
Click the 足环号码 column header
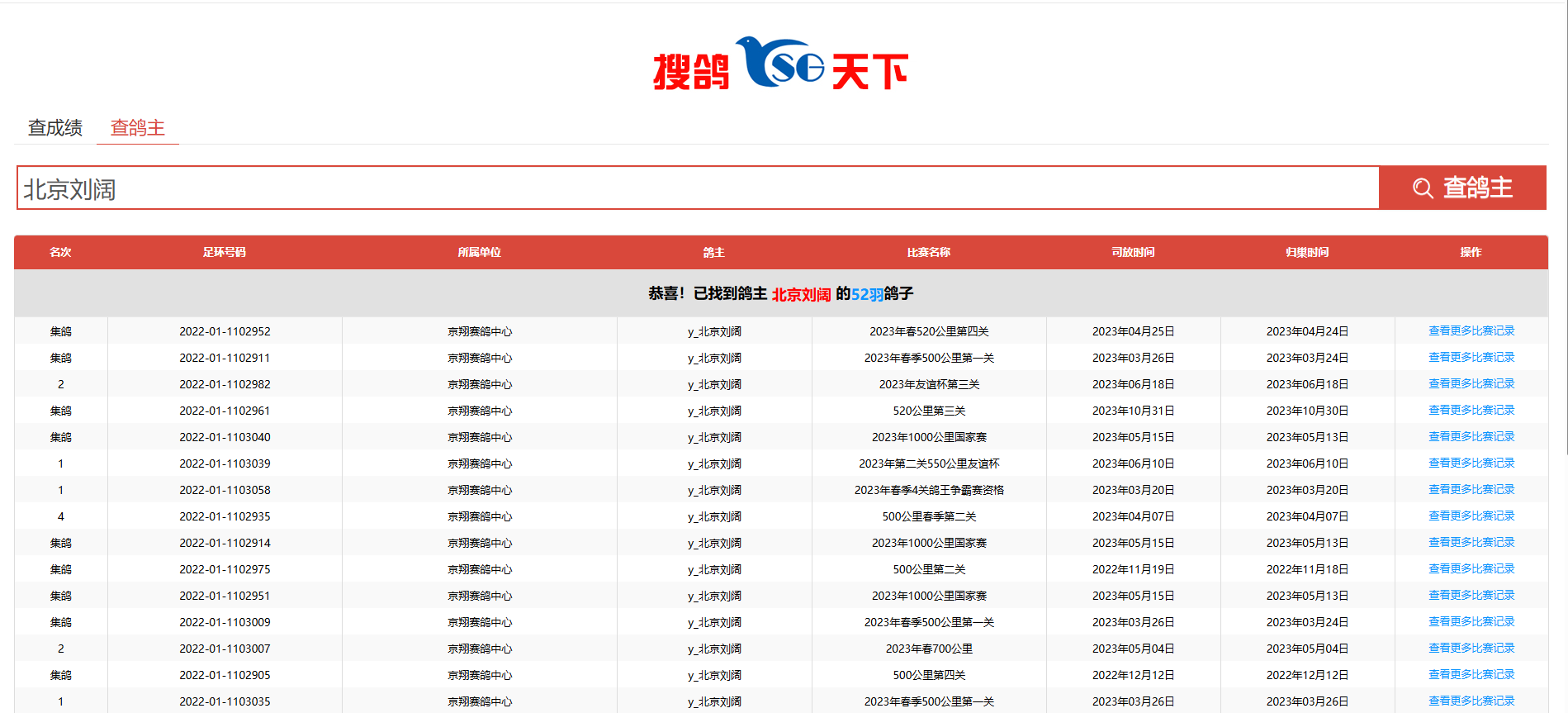pos(225,253)
